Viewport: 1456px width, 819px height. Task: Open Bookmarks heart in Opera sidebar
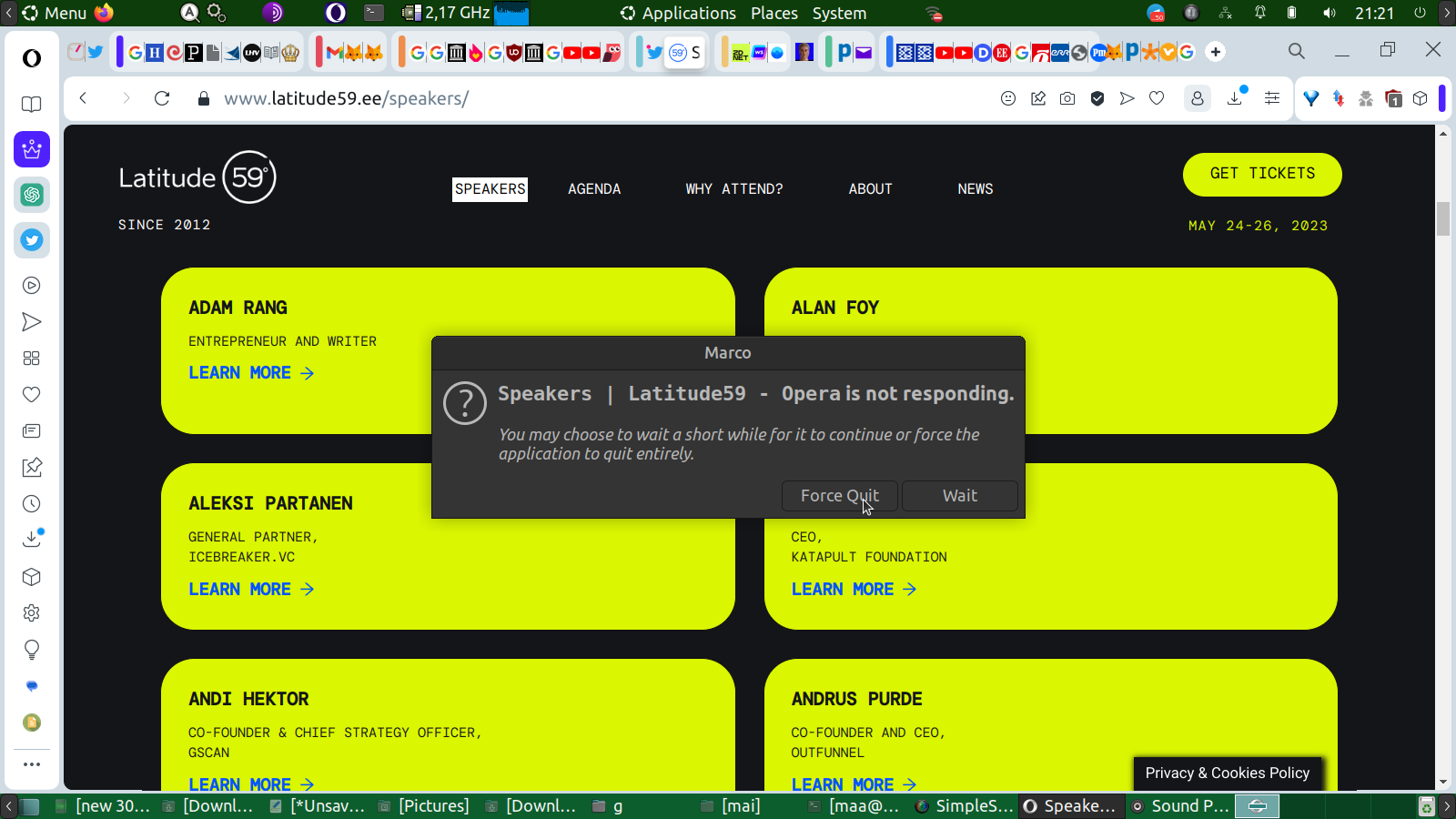click(x=32, y=395)
